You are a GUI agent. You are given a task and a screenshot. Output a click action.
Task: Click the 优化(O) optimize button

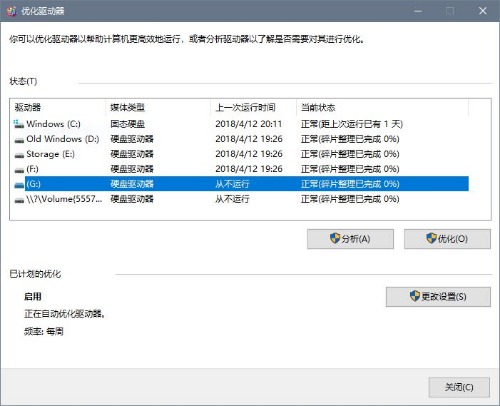(x=447, y=239)
